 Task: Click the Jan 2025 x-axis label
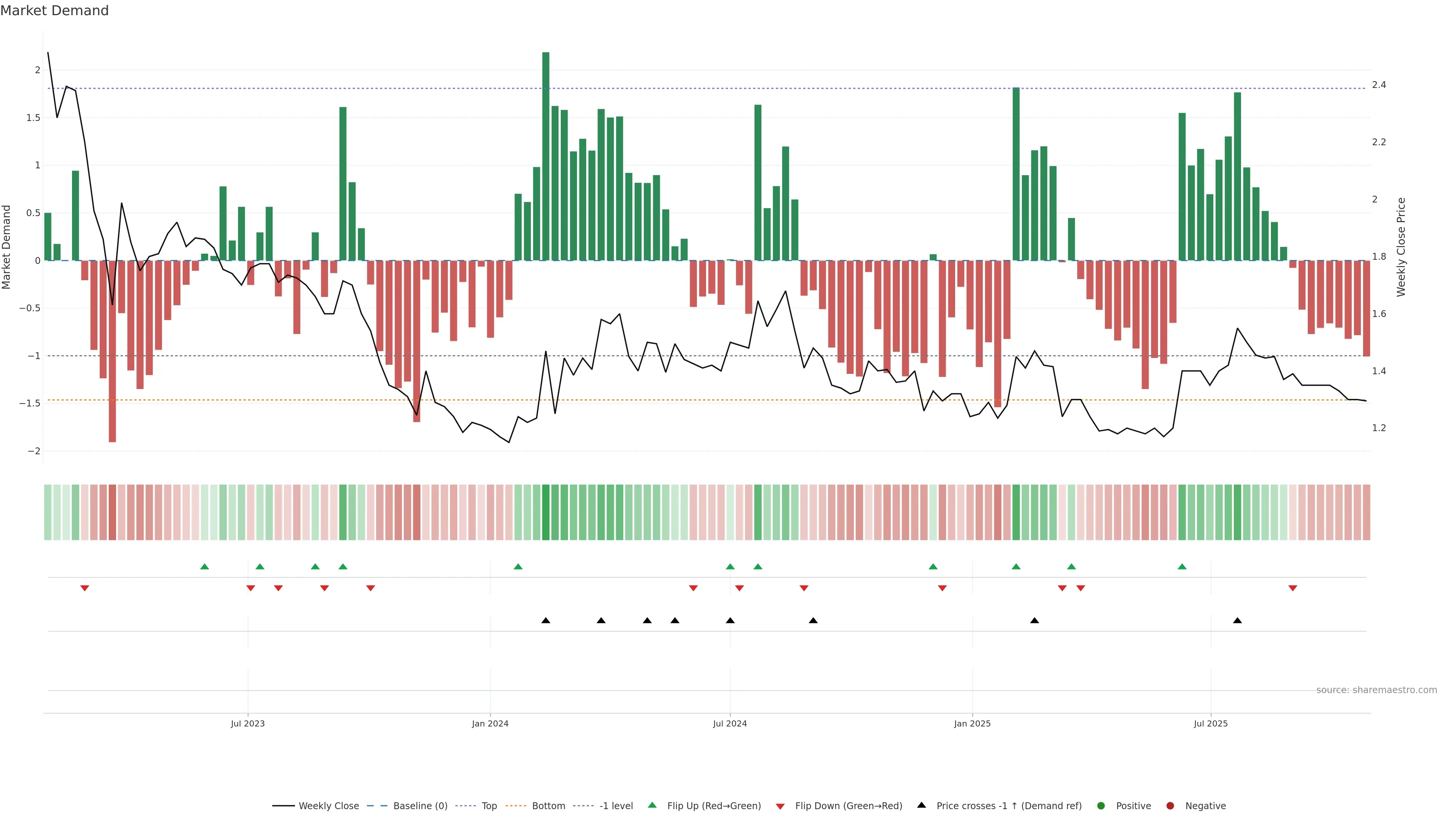[x=972, y=723]
